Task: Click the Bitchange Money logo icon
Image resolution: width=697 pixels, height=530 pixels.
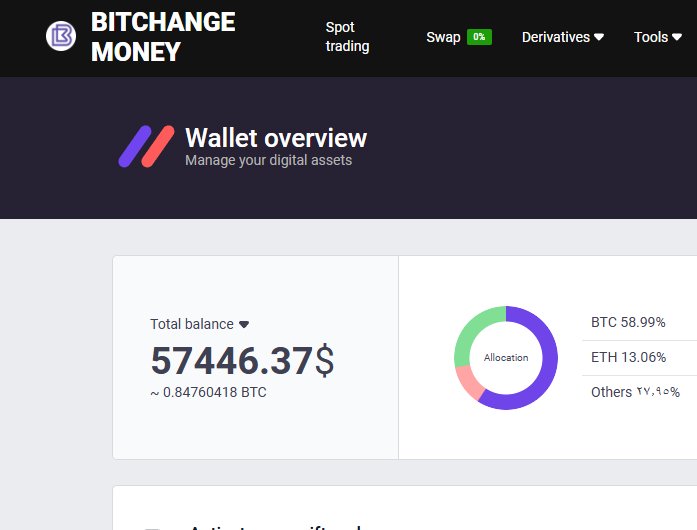Action: click(x=61, y=36)
